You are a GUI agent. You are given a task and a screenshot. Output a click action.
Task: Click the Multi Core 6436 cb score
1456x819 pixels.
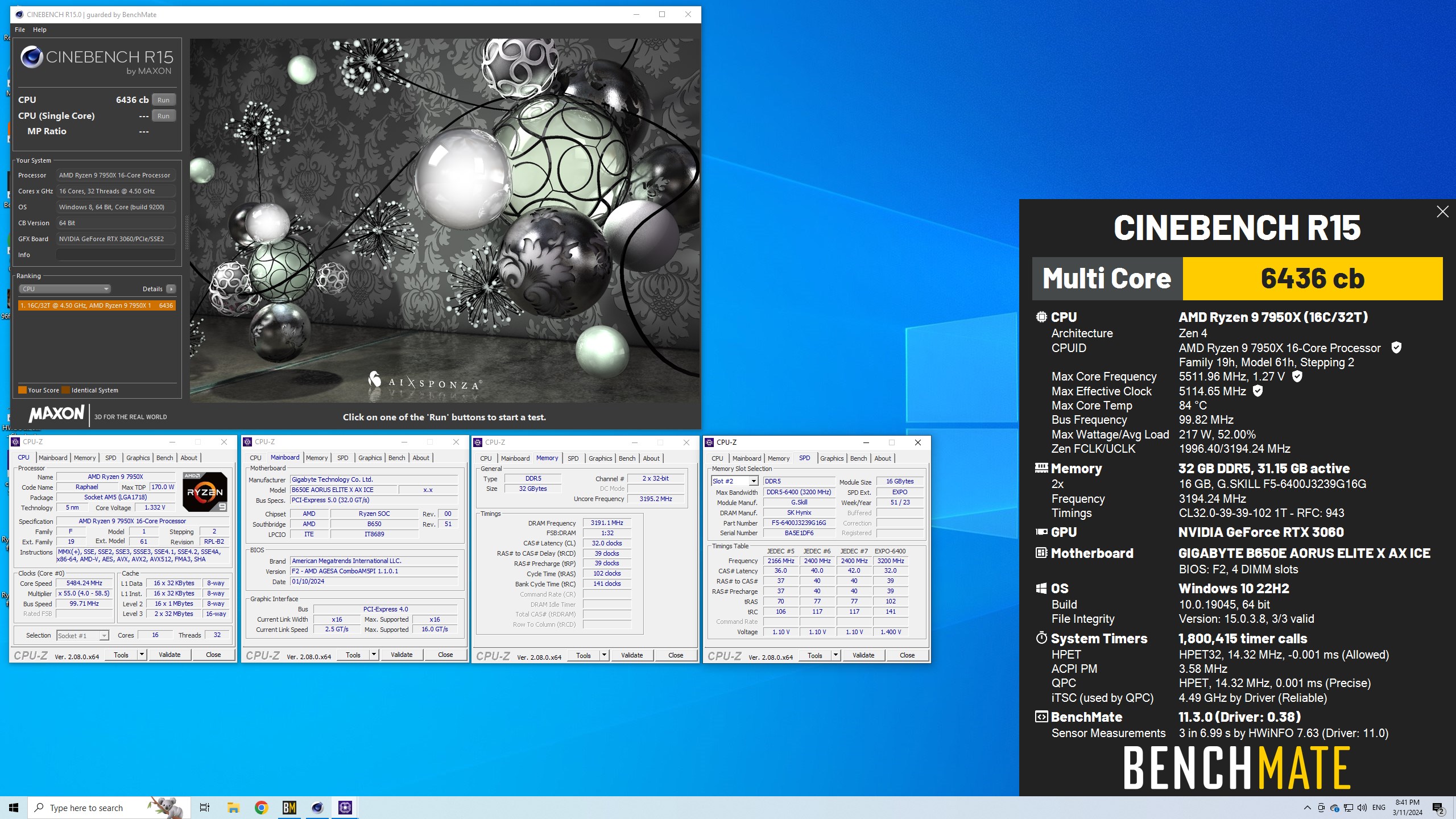[1312, 279]
